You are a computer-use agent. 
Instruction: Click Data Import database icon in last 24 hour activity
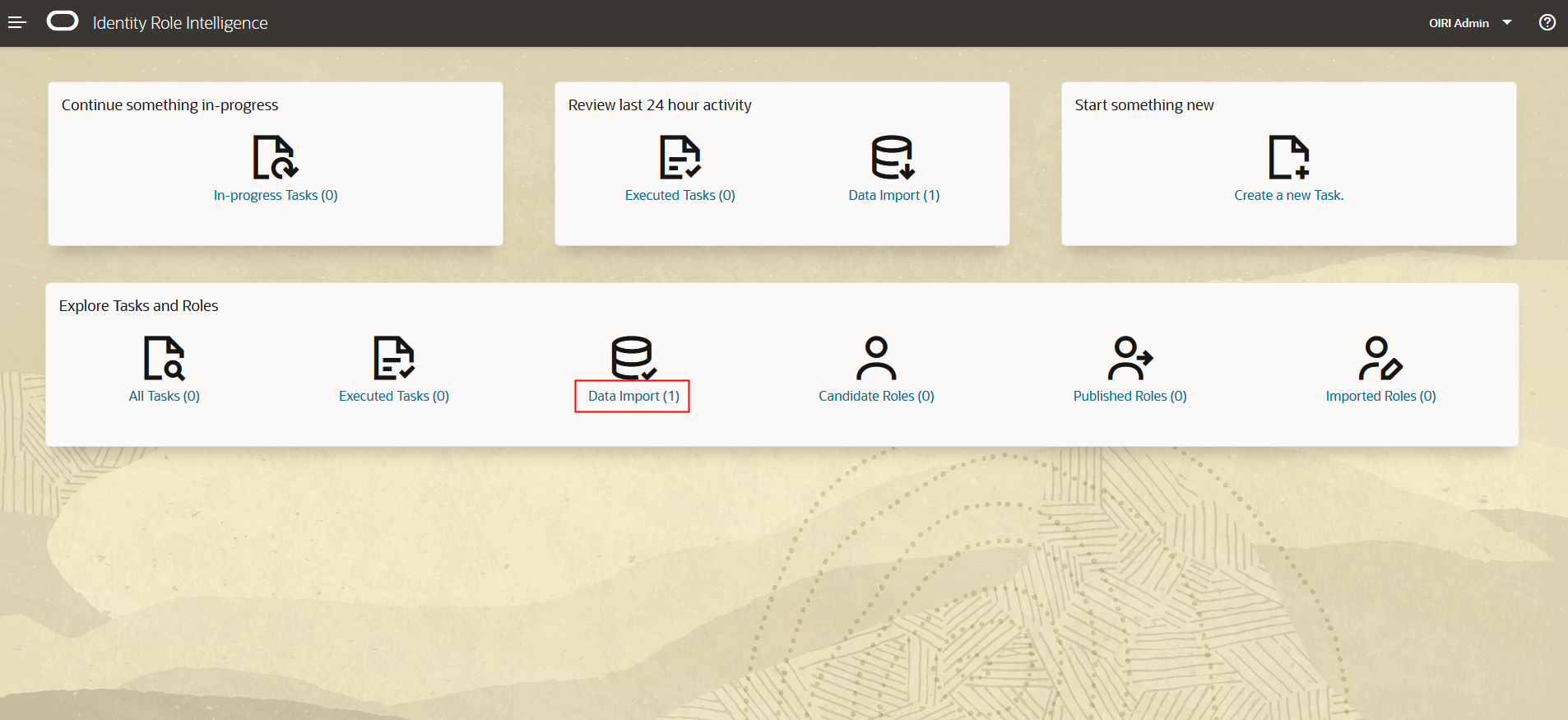pyautogui.click(x=893, y=157)
